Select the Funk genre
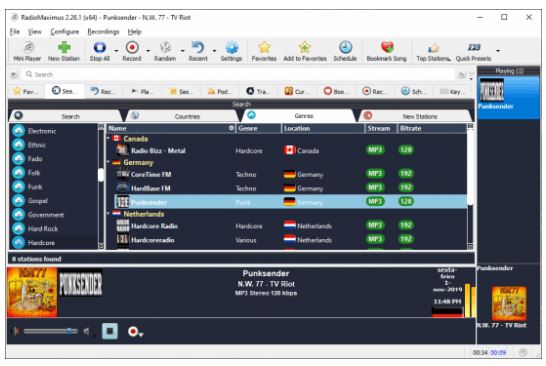This screenshot has width=546, height=366. [54, 187]
